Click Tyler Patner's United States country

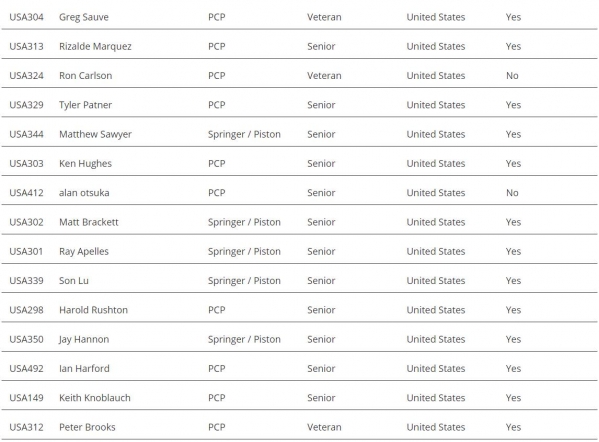[x=435, y=105]
